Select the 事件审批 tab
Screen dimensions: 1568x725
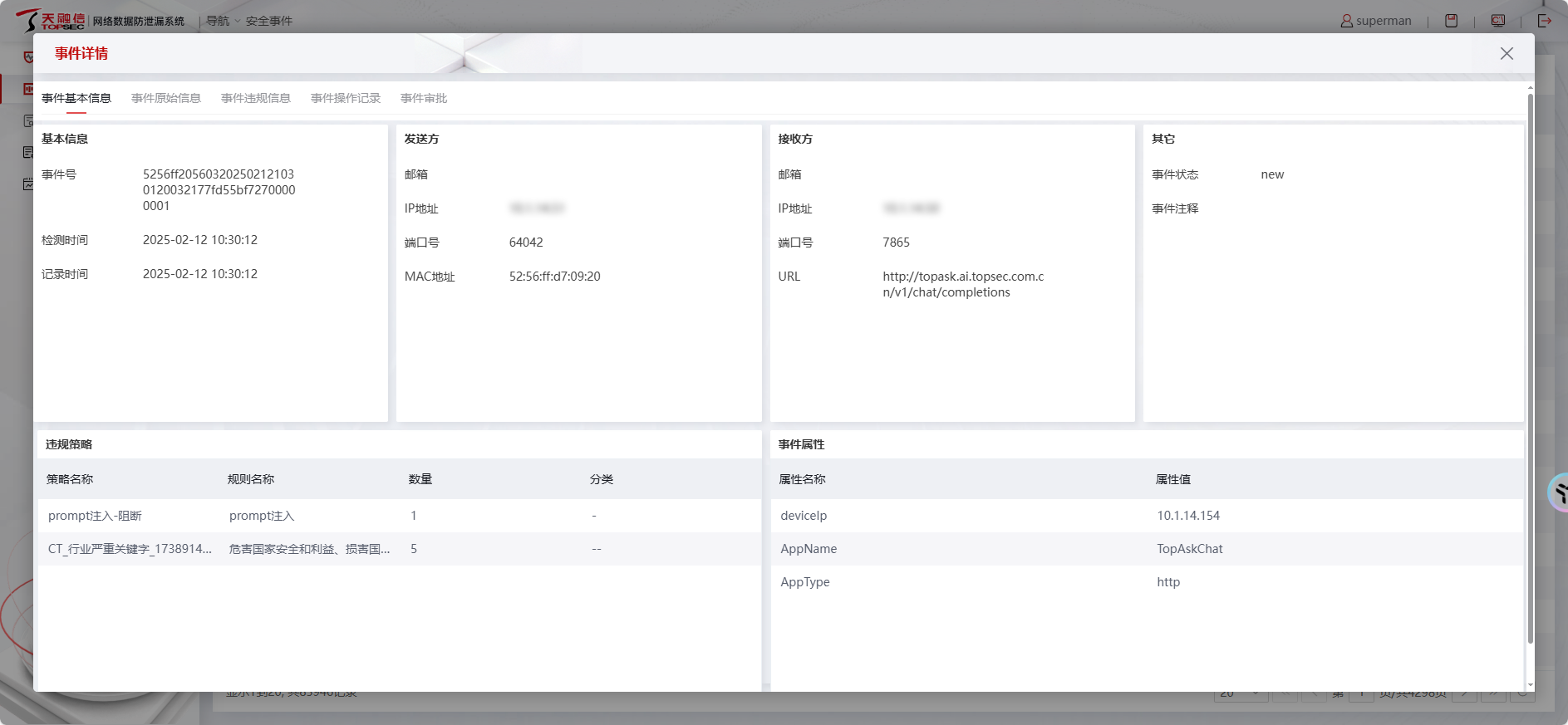click(424, 98)
